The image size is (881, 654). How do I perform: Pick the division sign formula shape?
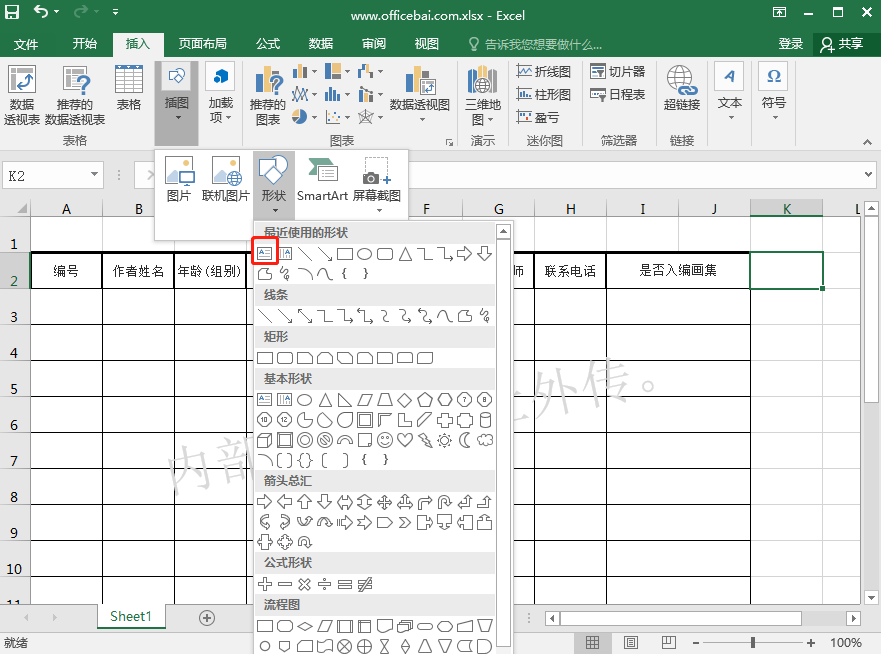click(x=325, y=584)
